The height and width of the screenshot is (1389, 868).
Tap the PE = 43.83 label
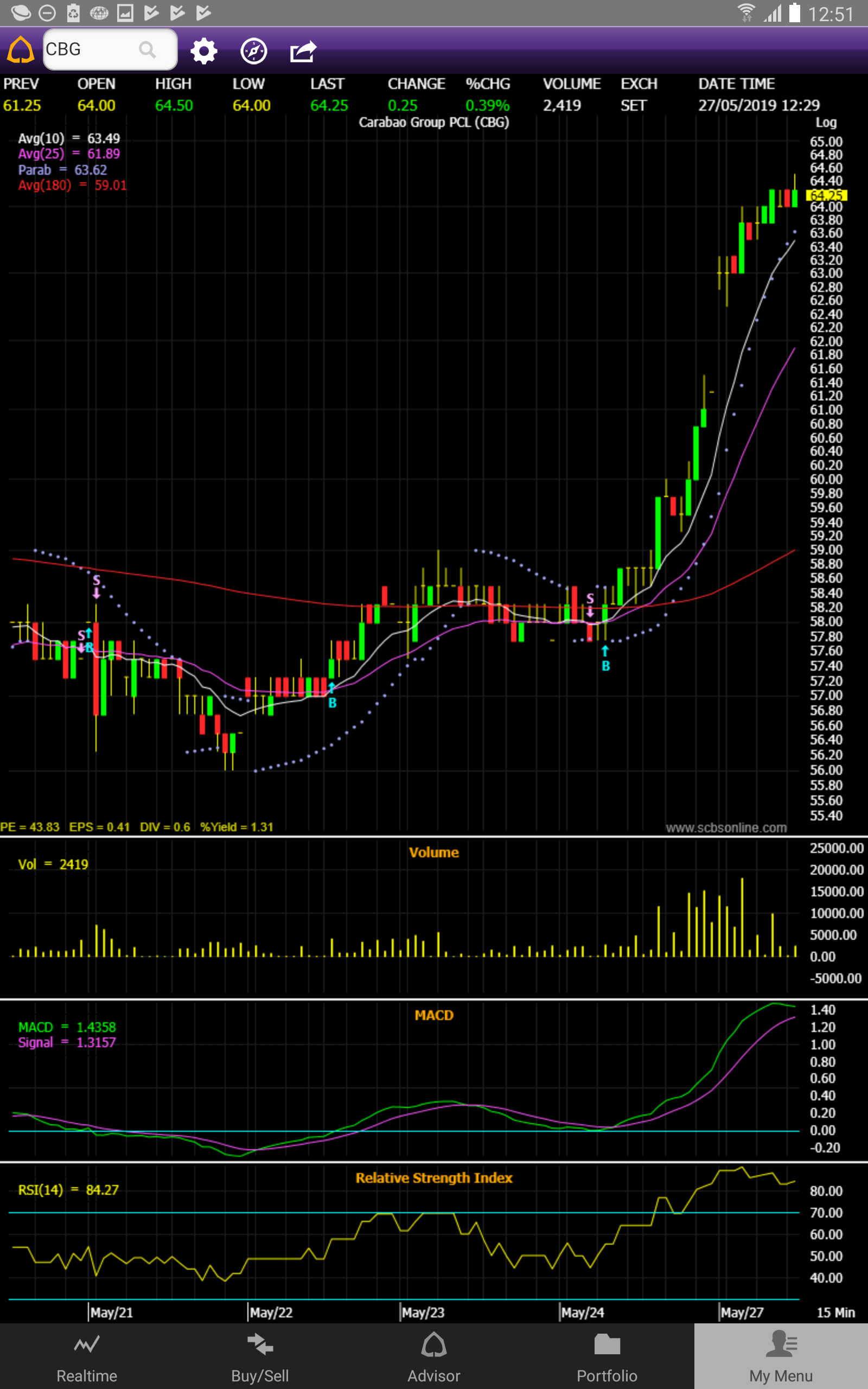point(30,827)
